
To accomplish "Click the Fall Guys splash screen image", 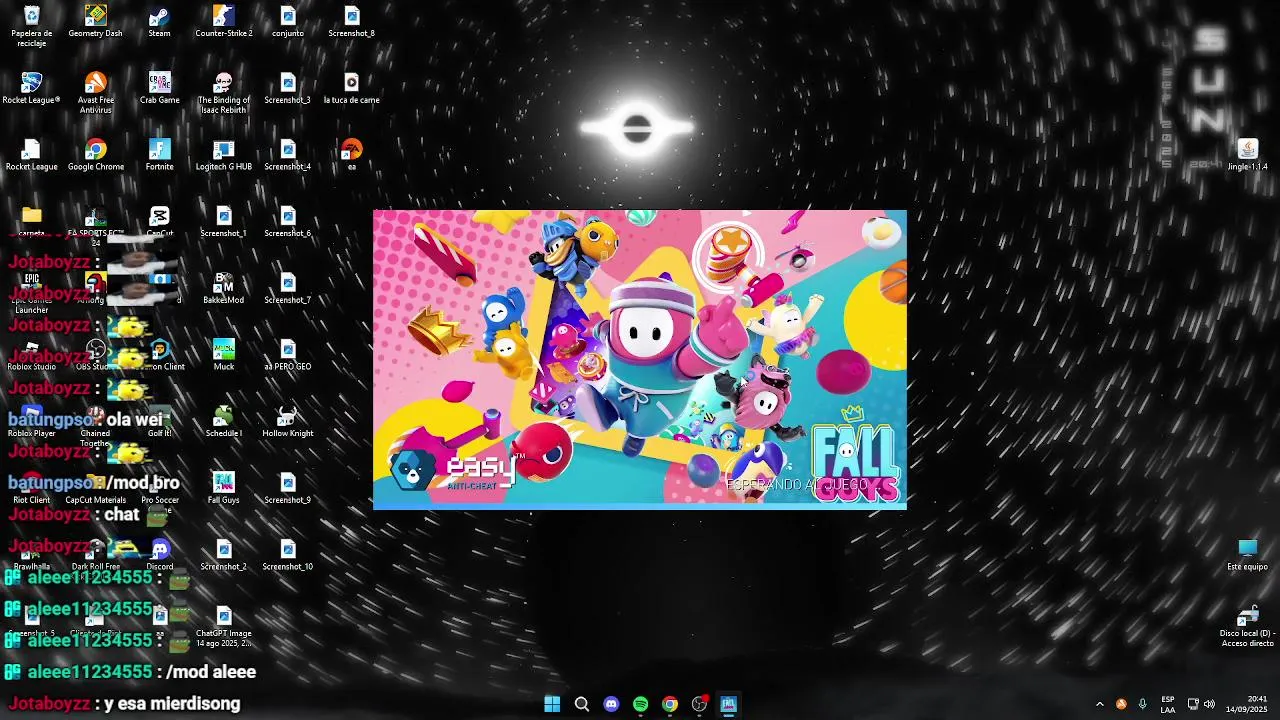I will (x=640, y=360).
